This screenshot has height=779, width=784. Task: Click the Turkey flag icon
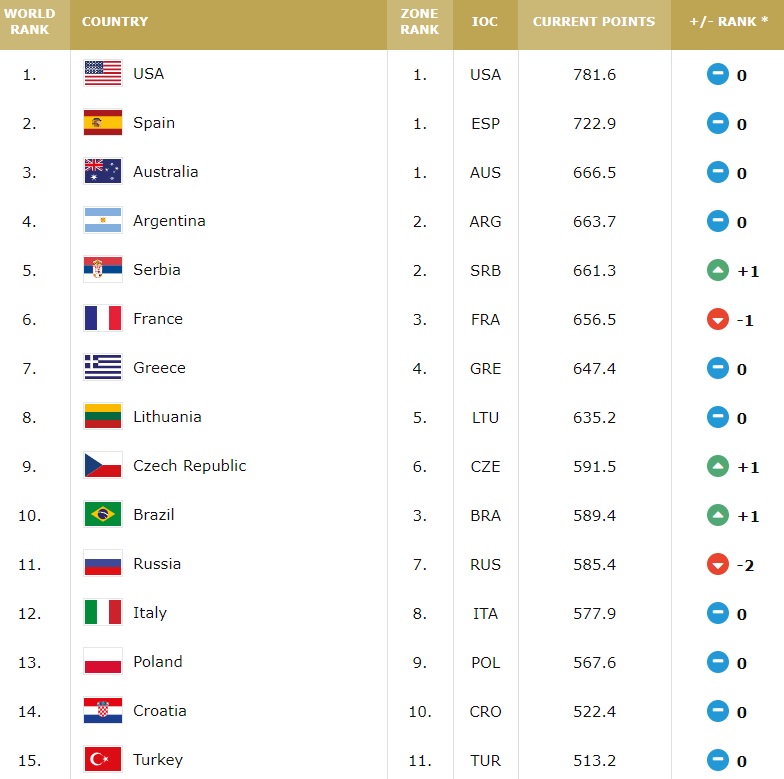coord(103,760)
